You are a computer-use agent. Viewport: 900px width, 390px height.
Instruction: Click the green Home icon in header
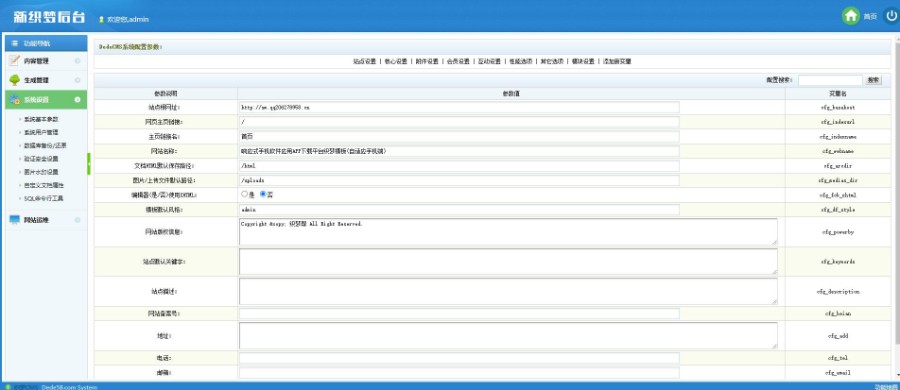tap(851, 16)
